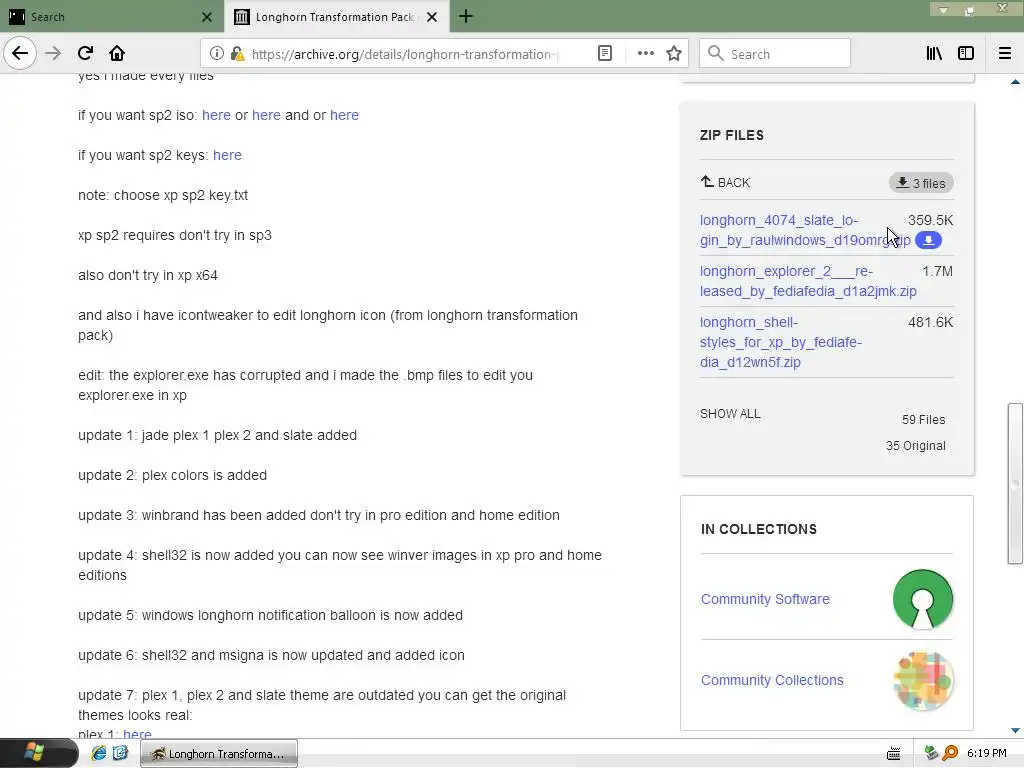Image resolution: width=1024 pixels, height=768 pixels.
Task: Click the Community Software green logo thumbnail
Action: pos(922,599)
